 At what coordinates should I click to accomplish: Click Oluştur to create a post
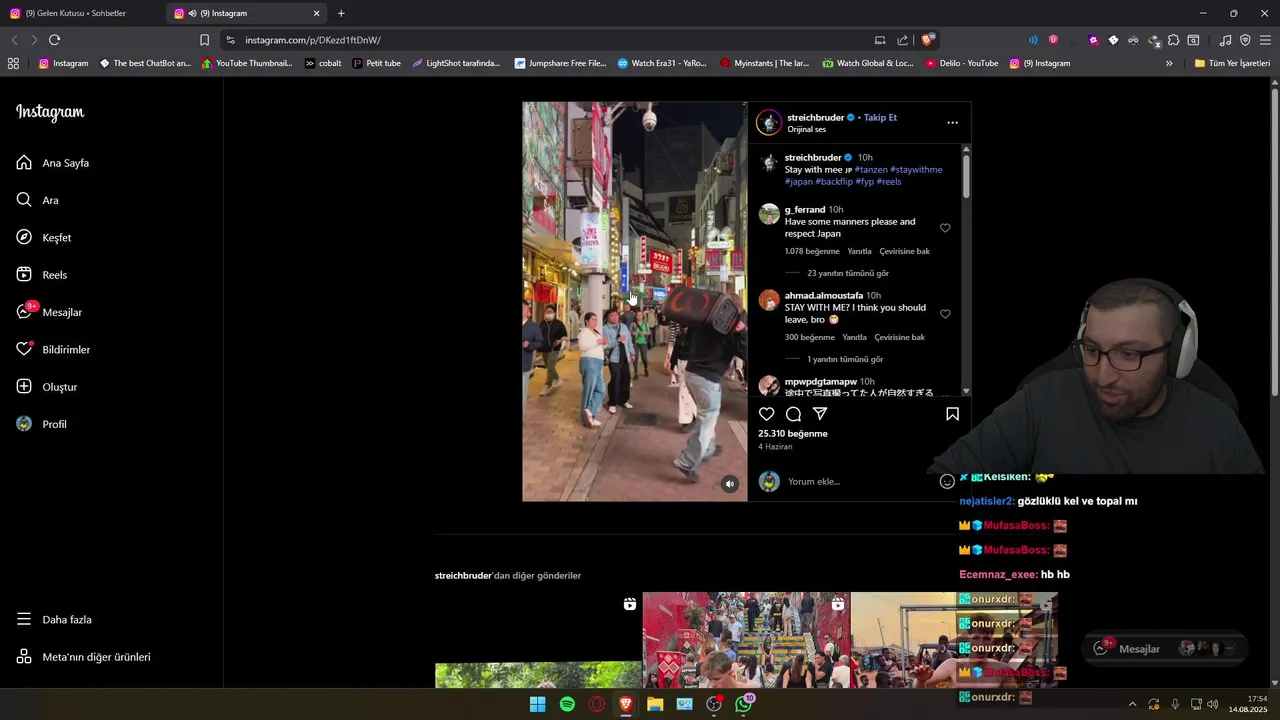(x=47, y=387)
